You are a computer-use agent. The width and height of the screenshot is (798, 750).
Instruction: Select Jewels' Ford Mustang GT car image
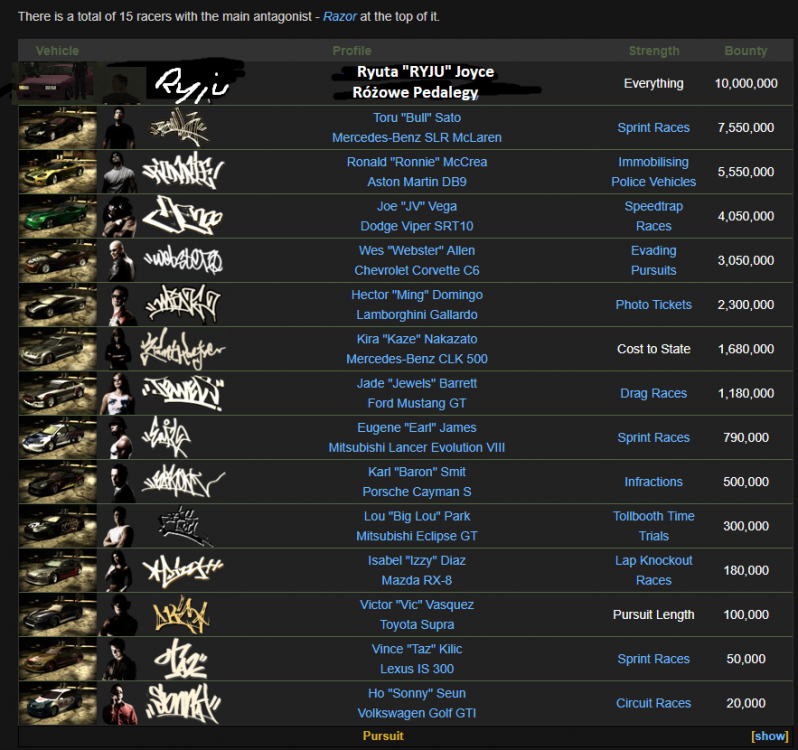(x=58, y=393)
